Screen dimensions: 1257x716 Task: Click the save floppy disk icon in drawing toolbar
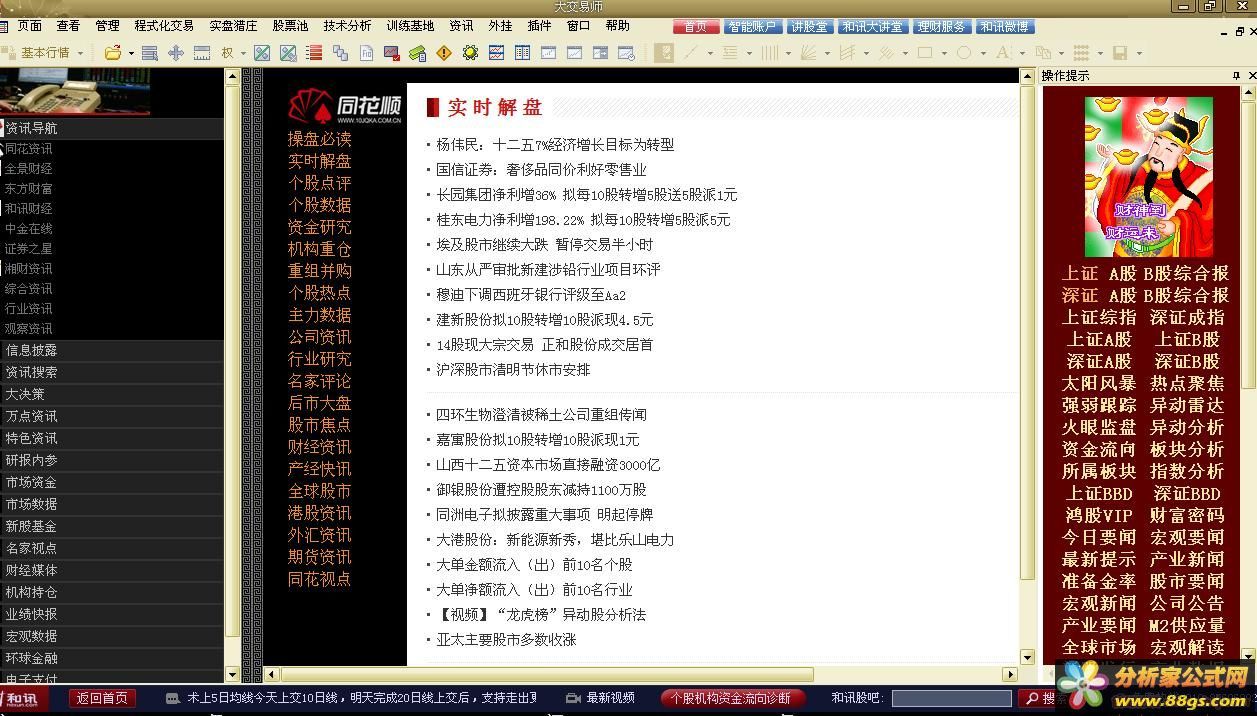[x=1120, y=53]
